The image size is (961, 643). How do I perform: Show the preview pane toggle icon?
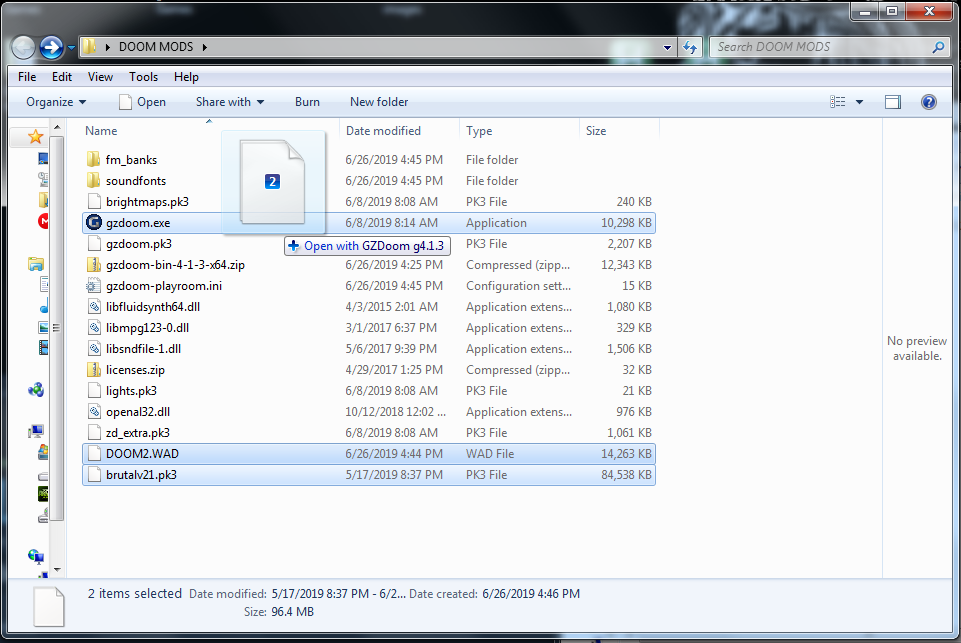893,102
